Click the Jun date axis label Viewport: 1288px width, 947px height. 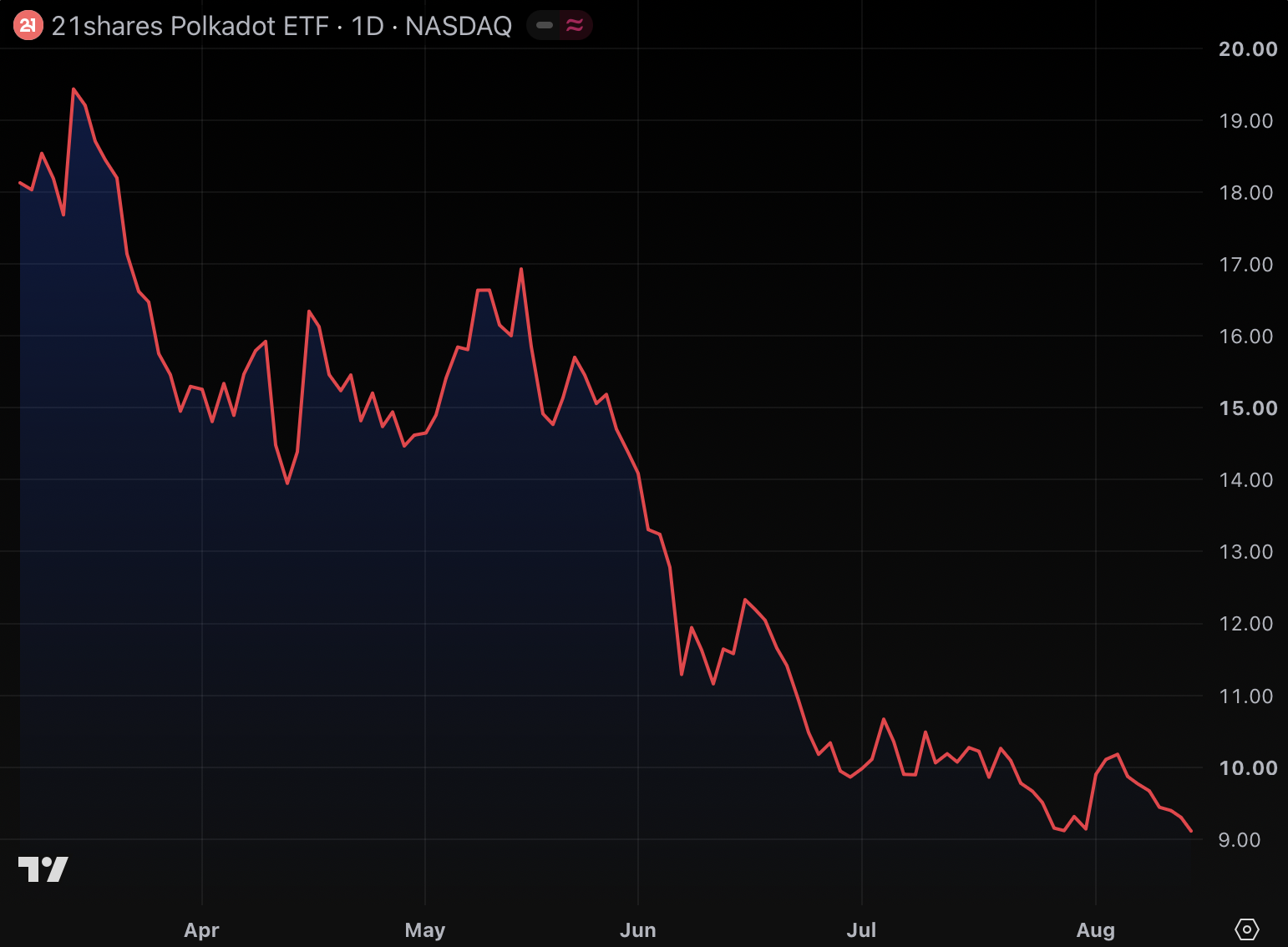coord(638,929)
